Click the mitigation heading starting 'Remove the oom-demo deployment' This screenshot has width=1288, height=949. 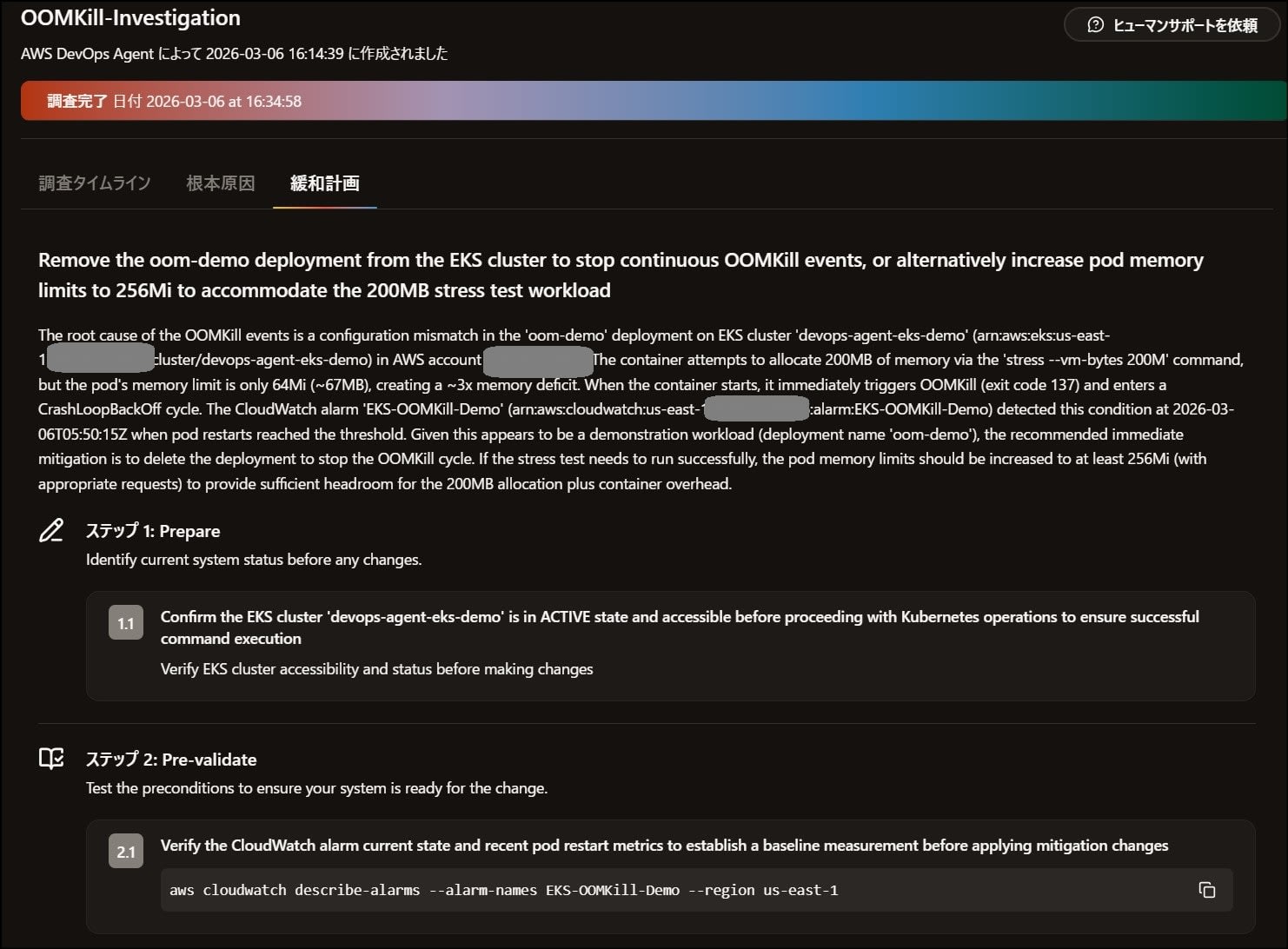(x=621, y=275)
